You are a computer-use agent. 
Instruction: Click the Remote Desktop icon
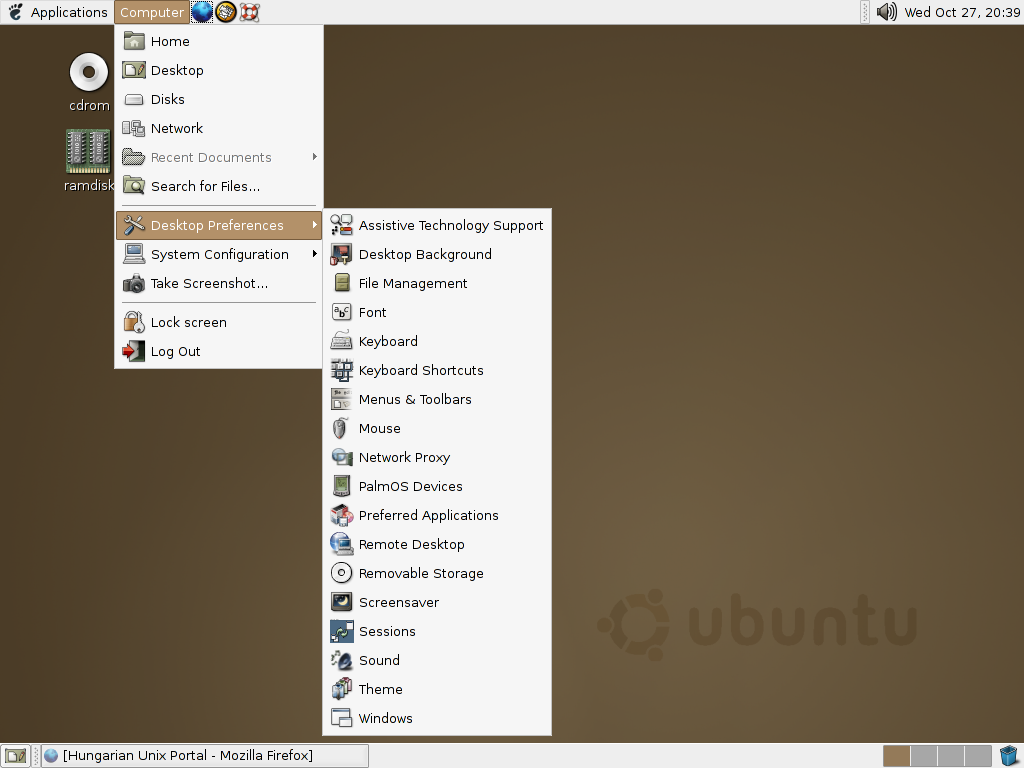coord(342,544)
